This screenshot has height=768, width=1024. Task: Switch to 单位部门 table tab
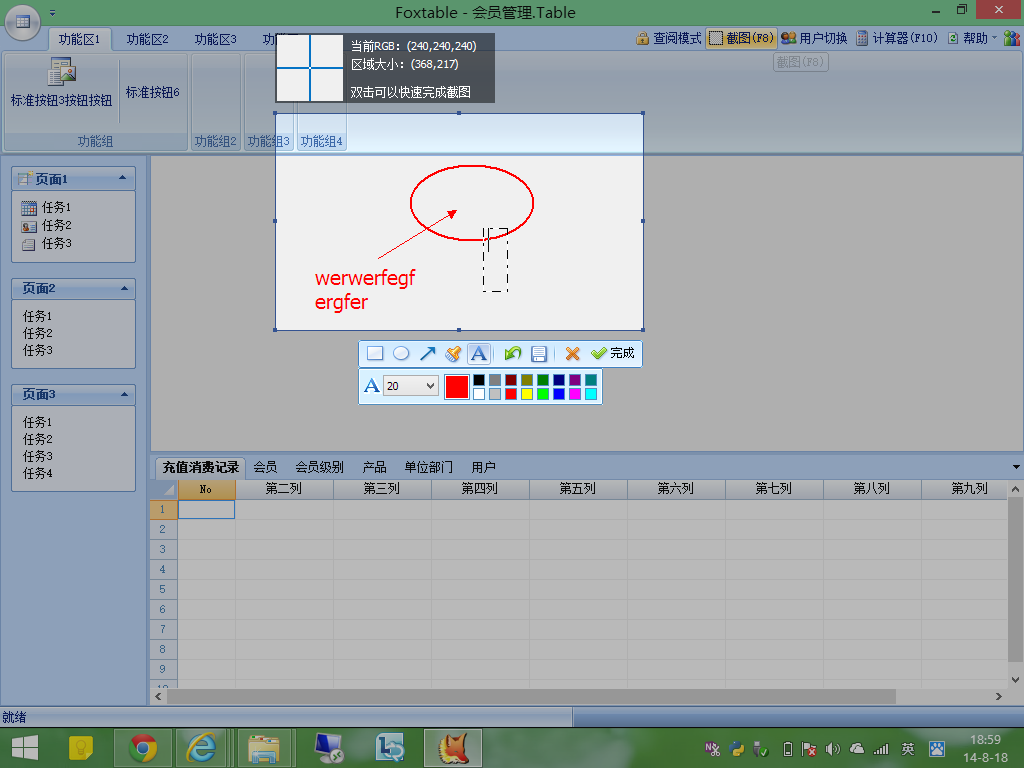coord(428,467)
